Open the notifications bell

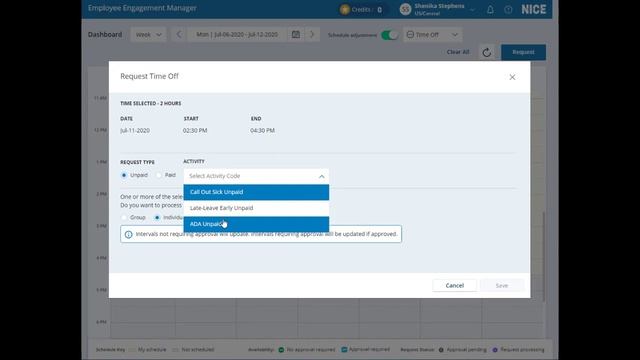click(x=490, y=9)
